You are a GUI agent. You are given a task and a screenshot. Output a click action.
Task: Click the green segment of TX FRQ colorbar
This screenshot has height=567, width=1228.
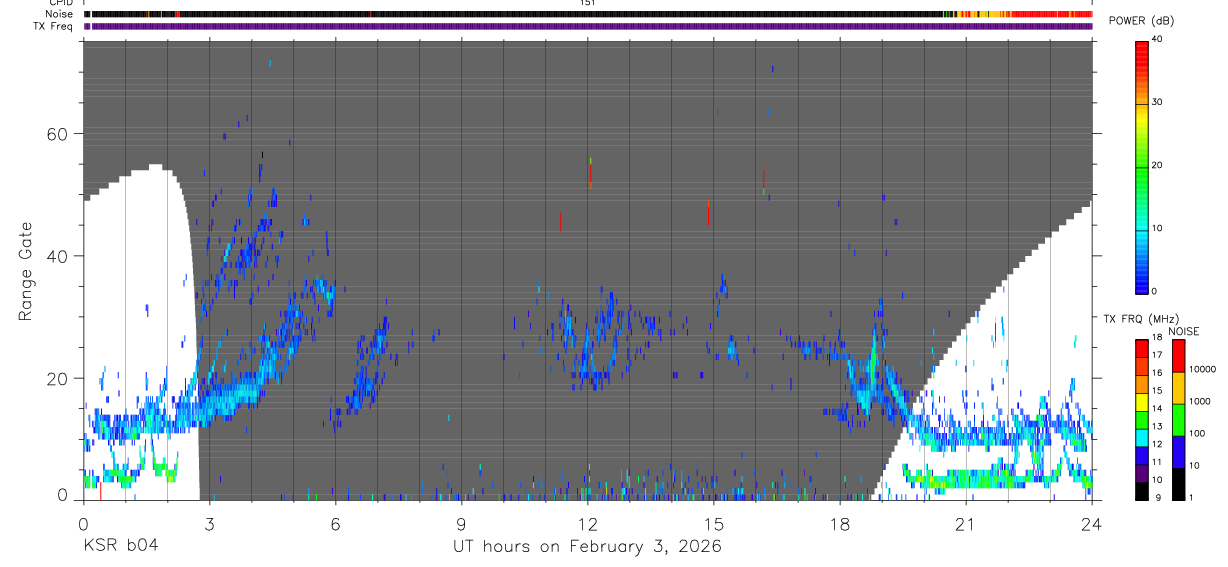[x=1142, y=418]
